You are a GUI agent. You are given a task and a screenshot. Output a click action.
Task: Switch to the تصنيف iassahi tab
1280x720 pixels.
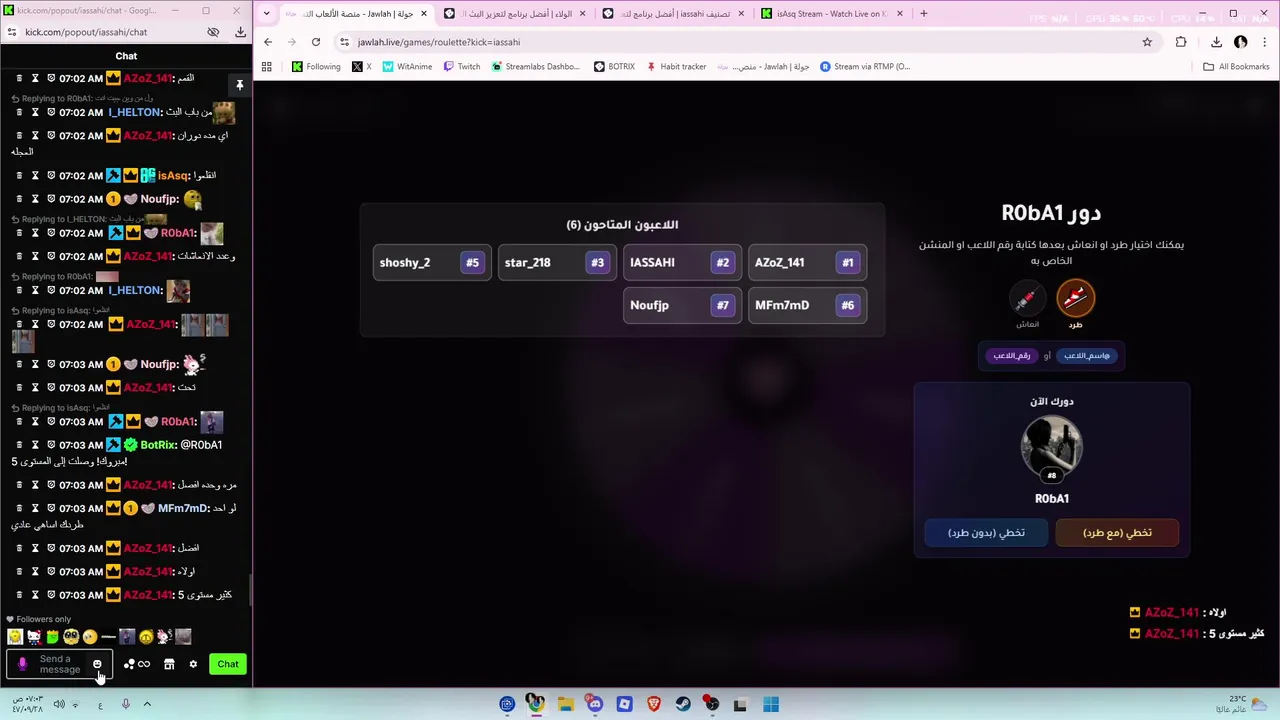pos(674,14)
